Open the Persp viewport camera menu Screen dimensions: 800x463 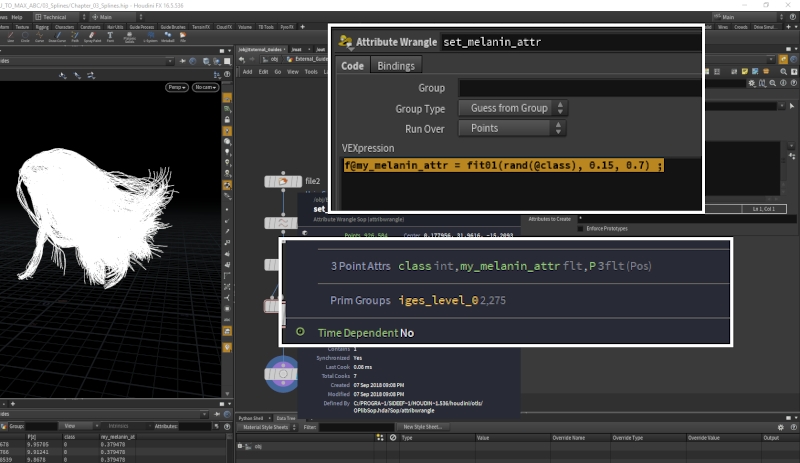click(178, 88)
